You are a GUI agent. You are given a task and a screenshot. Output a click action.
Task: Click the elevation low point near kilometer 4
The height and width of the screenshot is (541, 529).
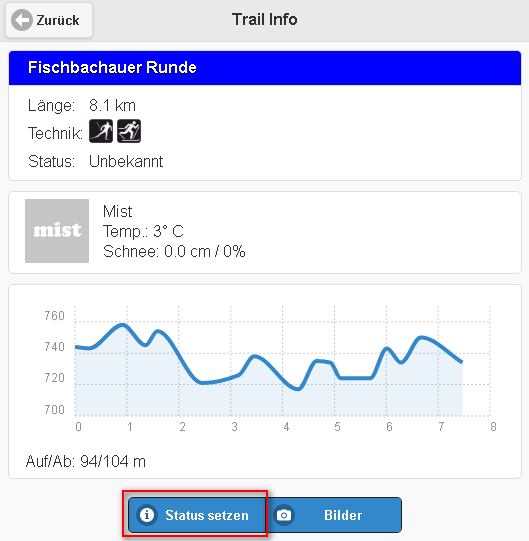click(x=298, y=389)
